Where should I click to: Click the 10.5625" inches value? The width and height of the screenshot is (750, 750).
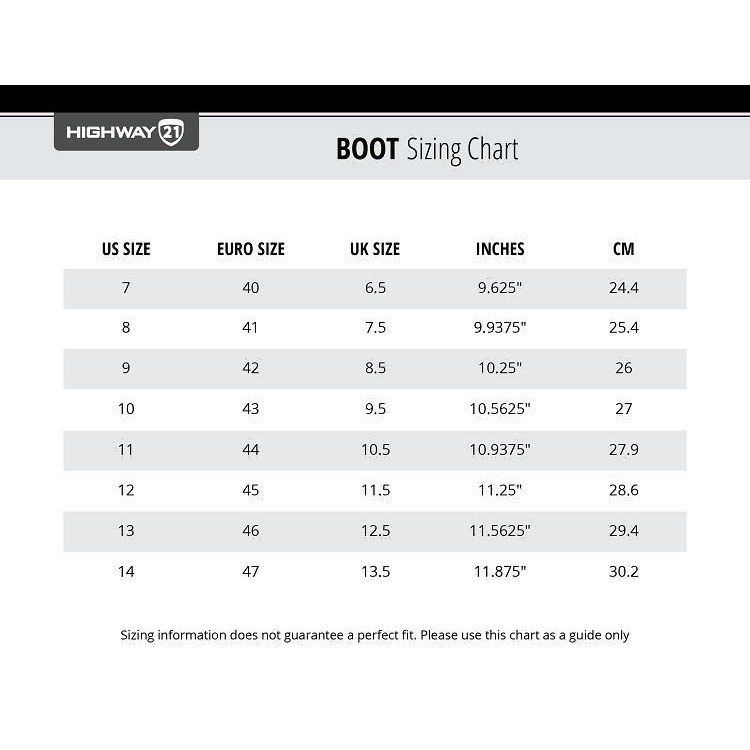(500, 408)
